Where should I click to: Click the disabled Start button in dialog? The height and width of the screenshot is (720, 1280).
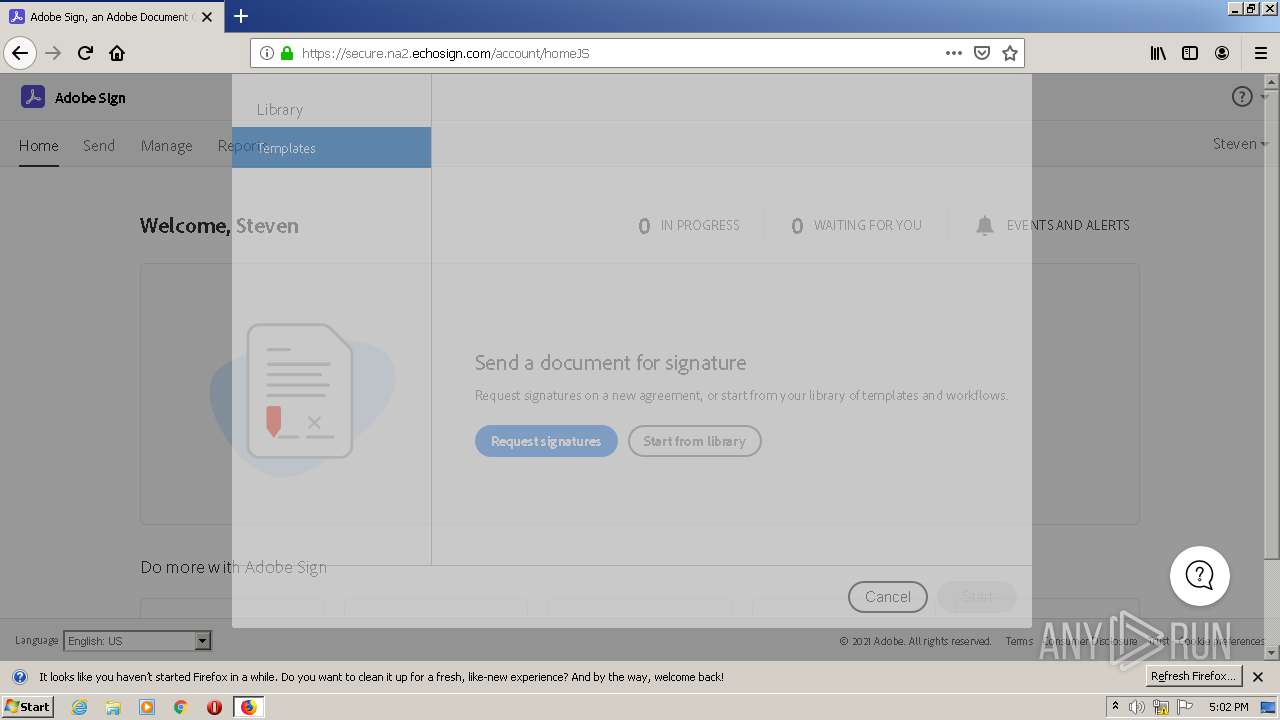click(977, 597)
